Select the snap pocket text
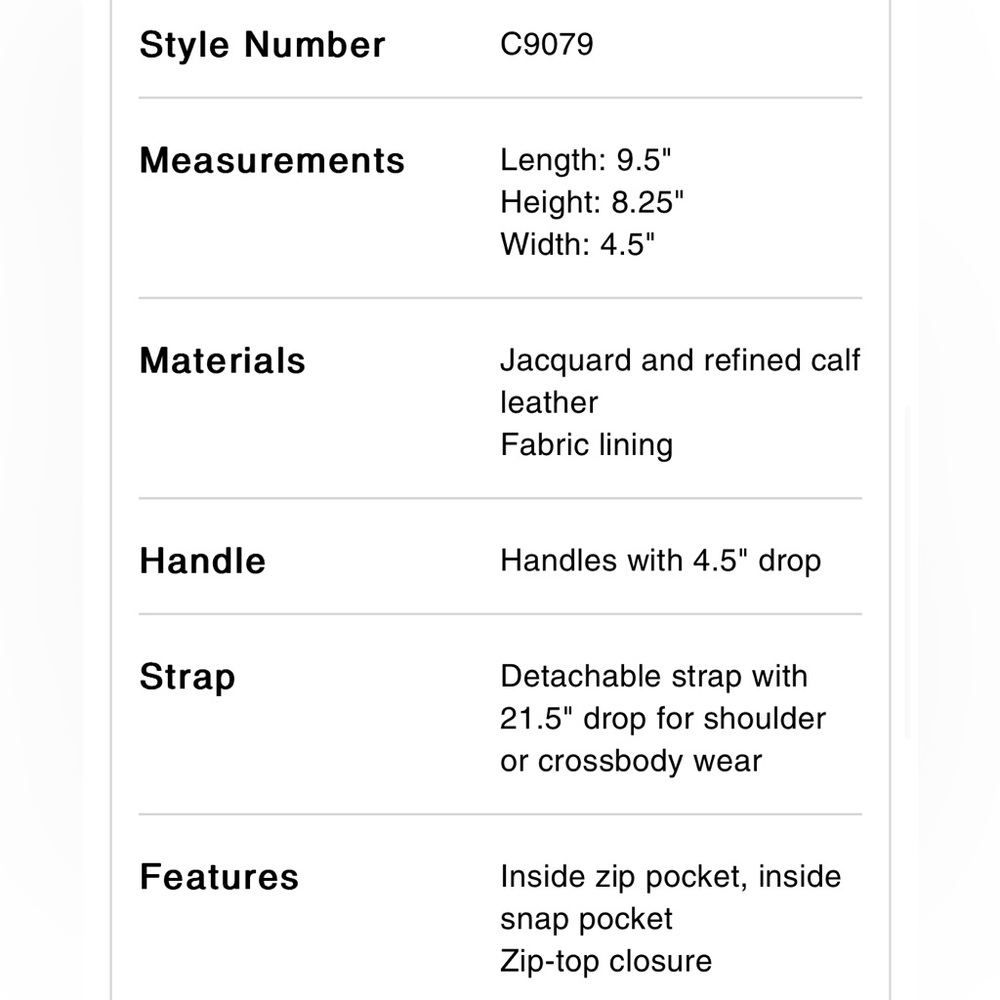The width and height of the screenshot is (1000, 1000). (x=586, y=920)
